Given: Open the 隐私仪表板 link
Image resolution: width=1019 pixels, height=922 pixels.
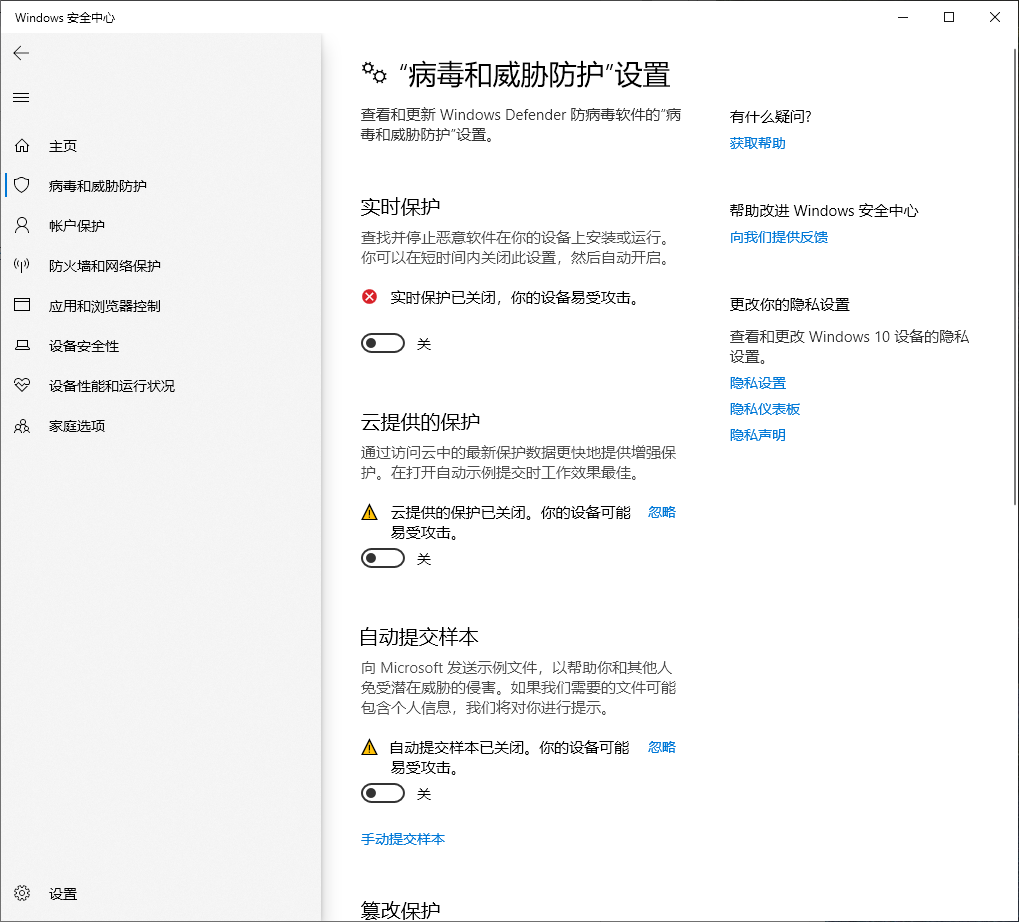Looking at the screenshot, I should [x=765, y=409].
